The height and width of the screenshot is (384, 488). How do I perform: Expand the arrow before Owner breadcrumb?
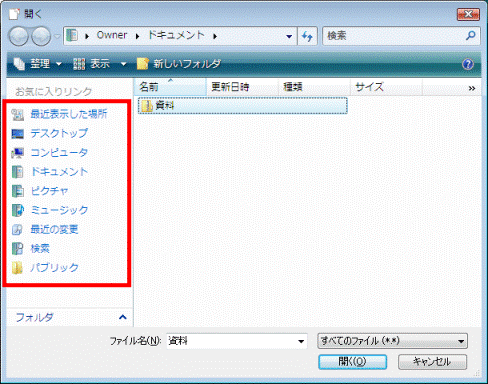click(x=87, y=36)
